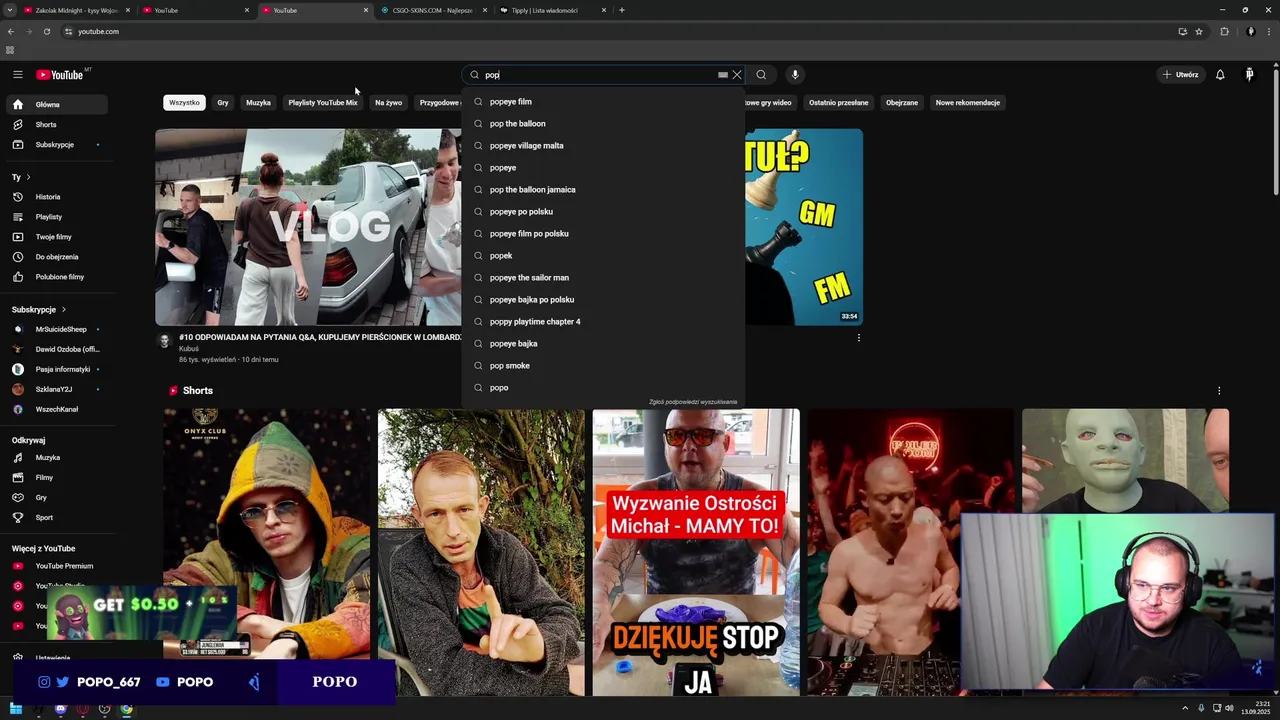The width and height of the screenshot is (1280, 720).
Task: Open YouTube Premium in the sidebar
Action: pos(57,566)
